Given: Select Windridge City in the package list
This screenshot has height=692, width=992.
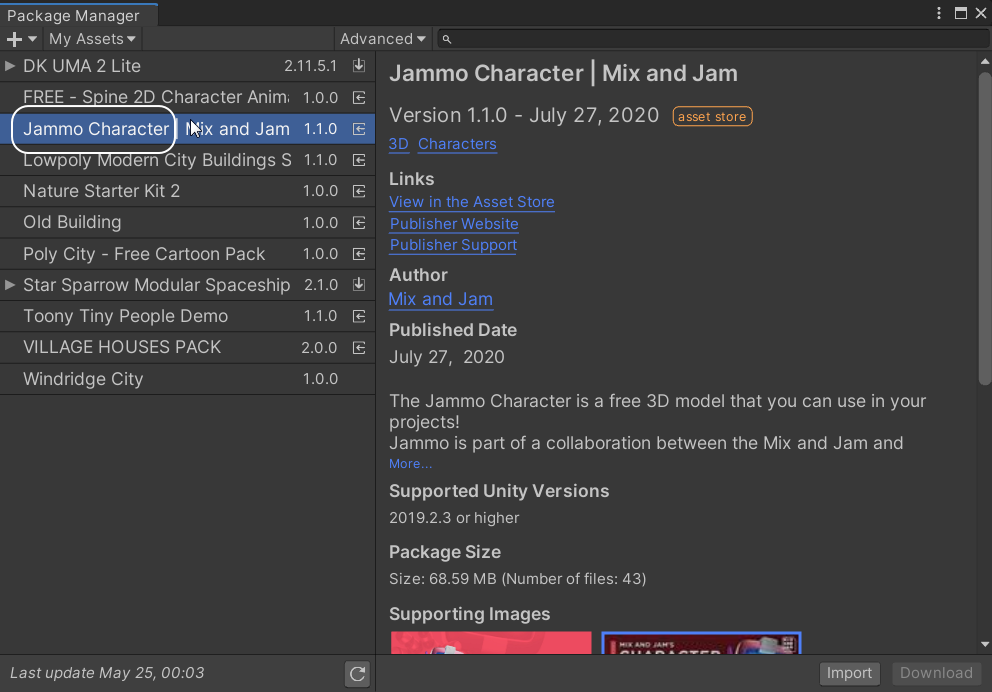Looking at the screenshot, I should pos(187,379).
